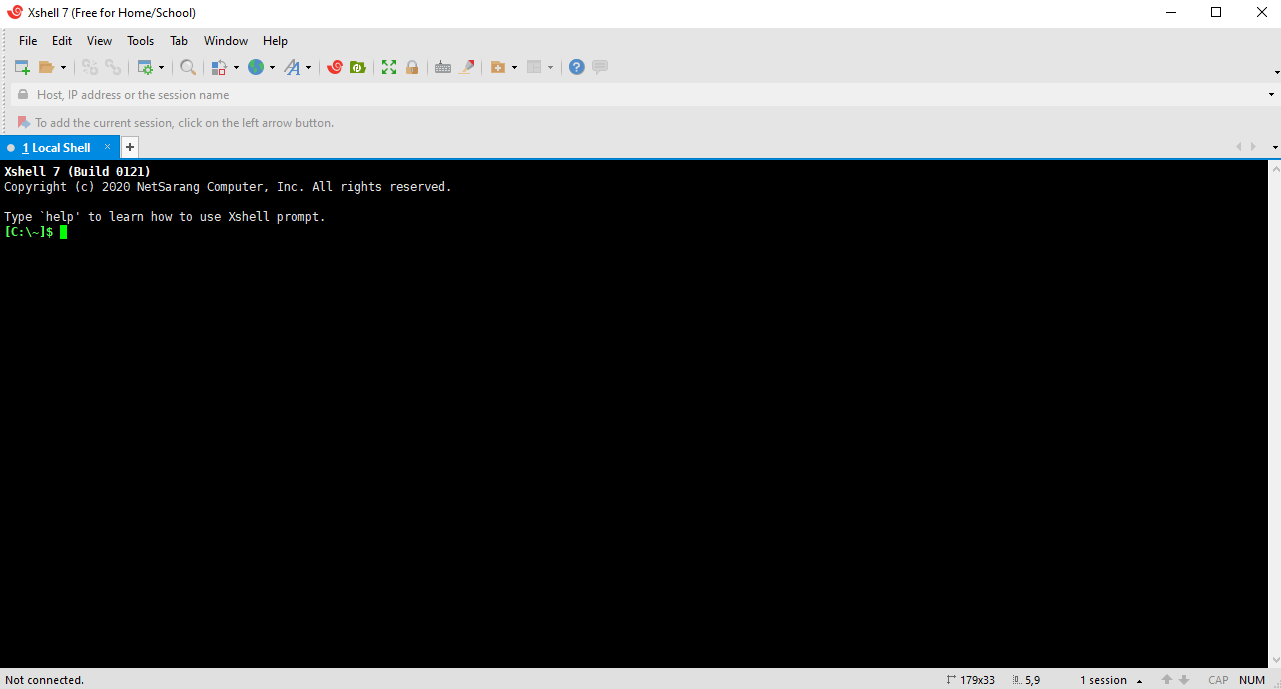The height and width of the screenshot is (689, 1281).
Task: Expand the Color scheme dropdown arrow
Action: coord(236,67)
